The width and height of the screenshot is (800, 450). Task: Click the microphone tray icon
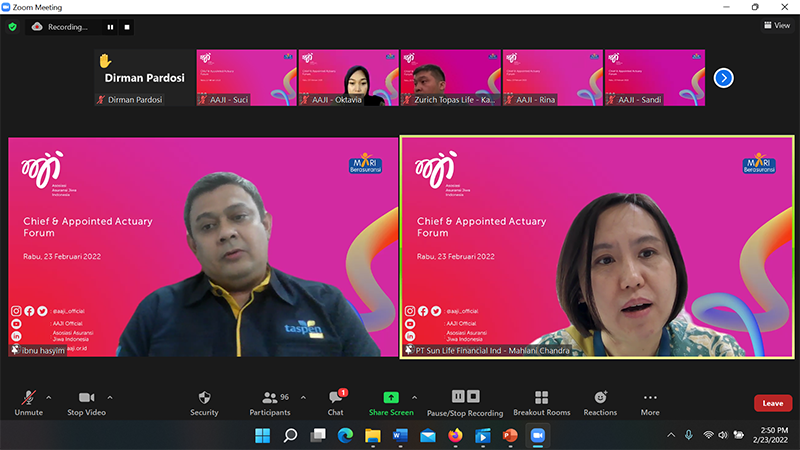(689, 435)
